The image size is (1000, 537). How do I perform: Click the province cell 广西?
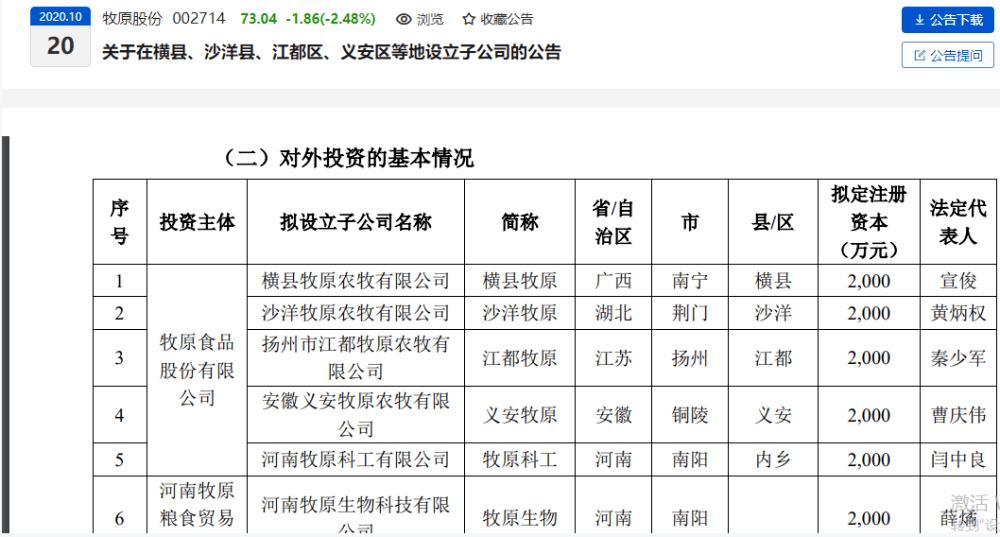pos(614,281)
